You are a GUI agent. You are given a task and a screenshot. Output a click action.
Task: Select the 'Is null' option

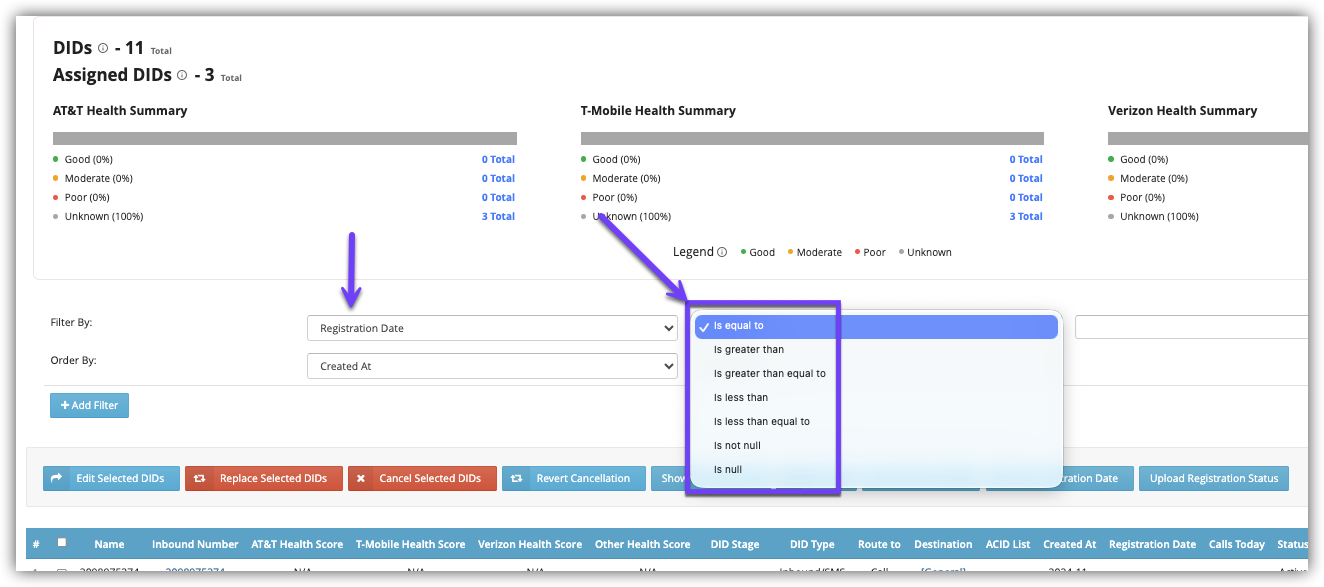(728, 470)
